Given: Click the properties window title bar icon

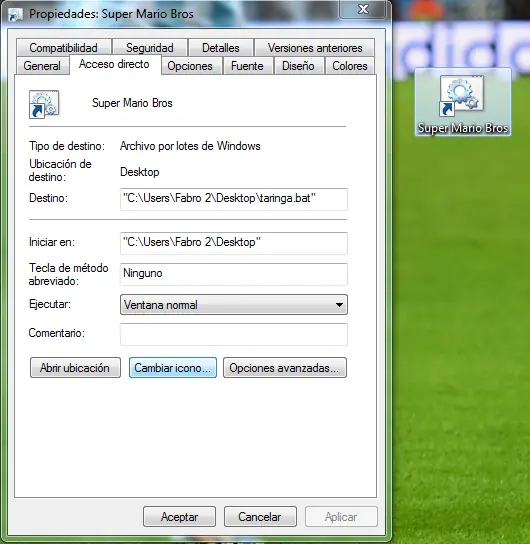Looking at the screenshot, I should pyautogui.click(x=15, y=14).
